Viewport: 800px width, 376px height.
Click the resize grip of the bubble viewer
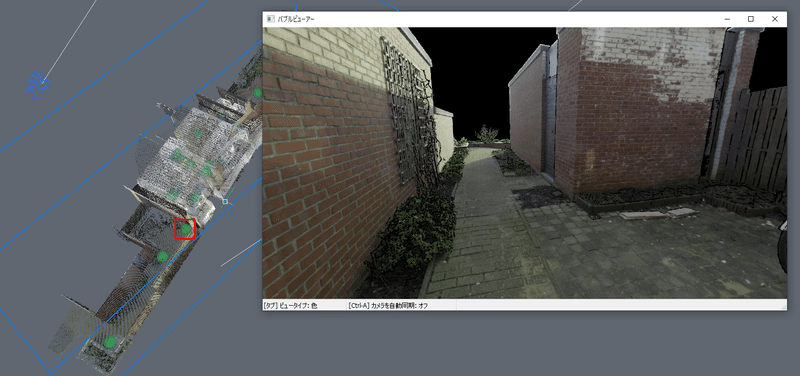coord(783,307)
